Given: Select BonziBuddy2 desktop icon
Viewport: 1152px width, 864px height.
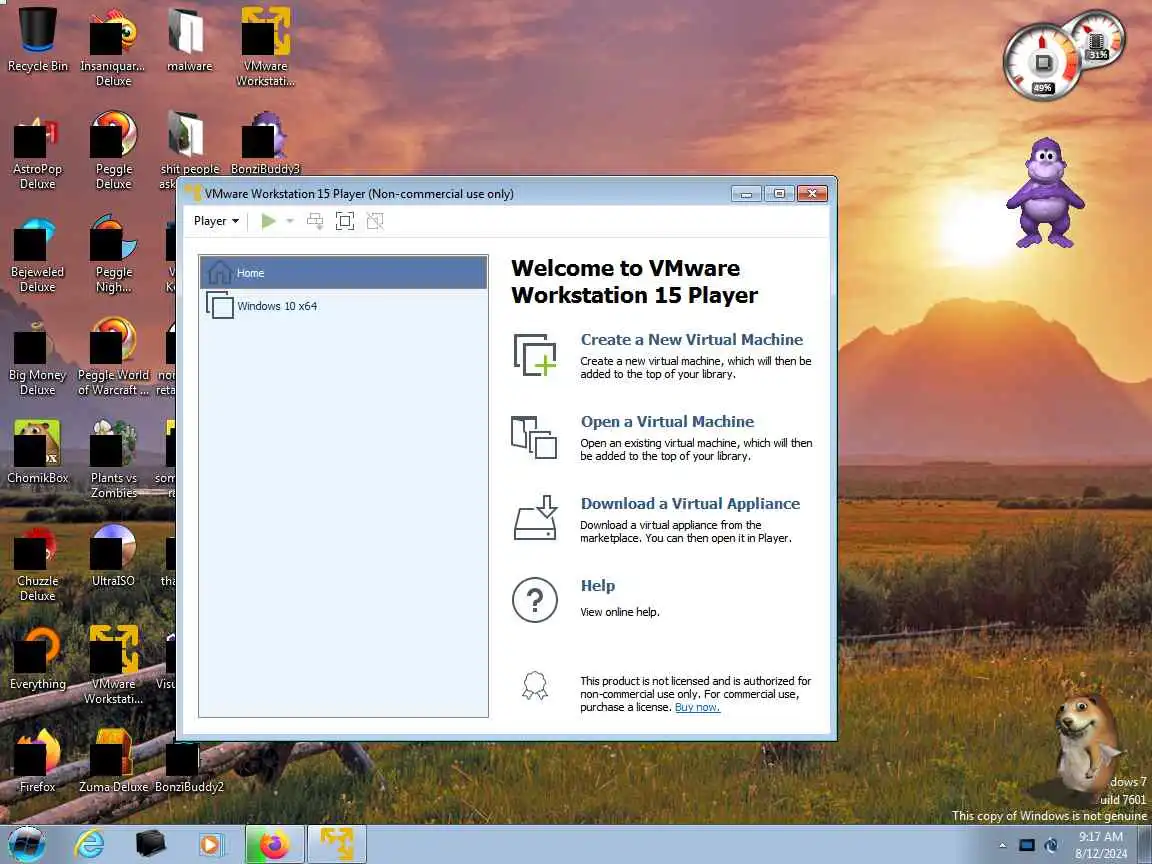Looking at the screenshot, I should coord(190,768).
